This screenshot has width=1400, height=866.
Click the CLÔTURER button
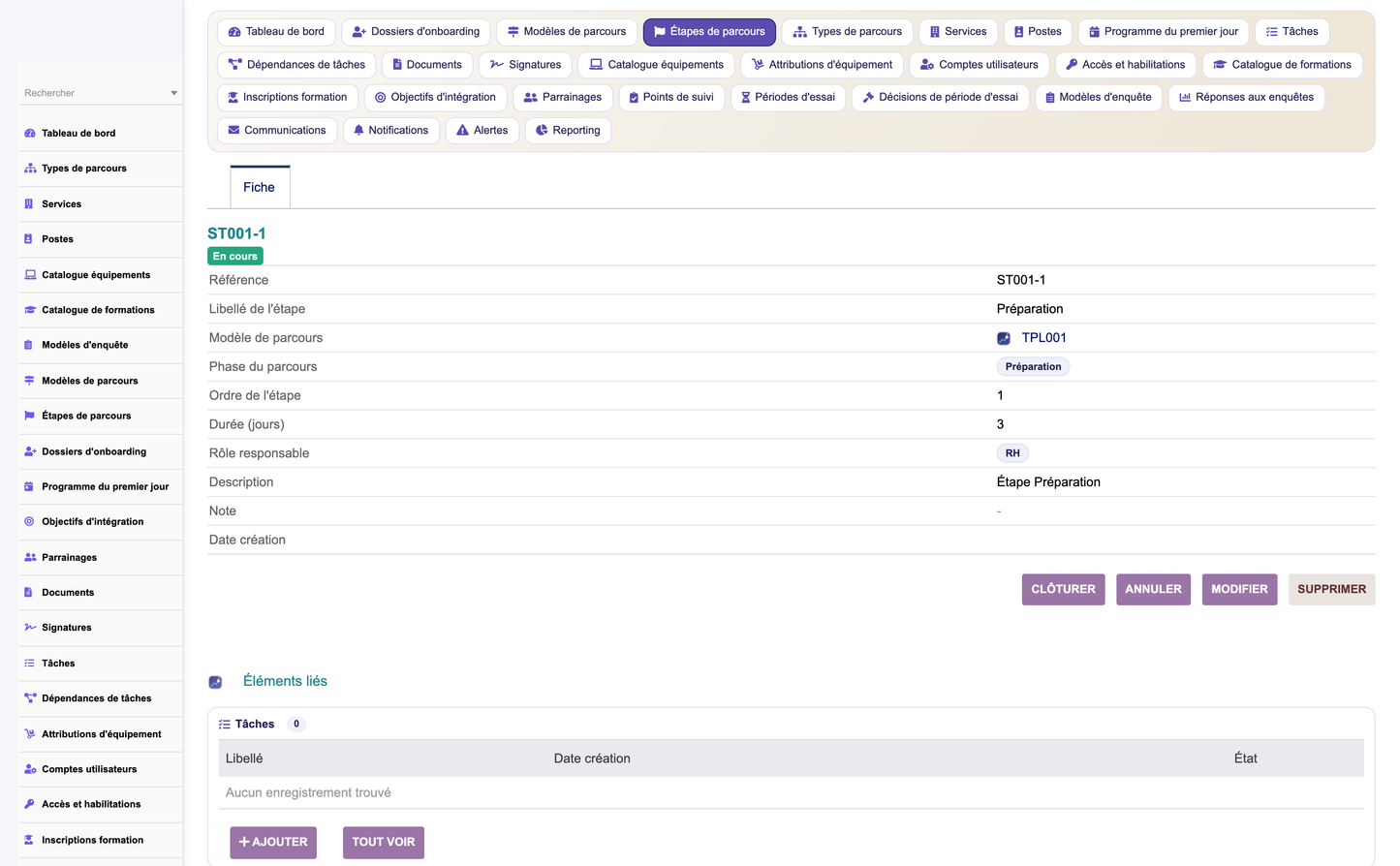pyautogui.click(x=1063, y=590)
